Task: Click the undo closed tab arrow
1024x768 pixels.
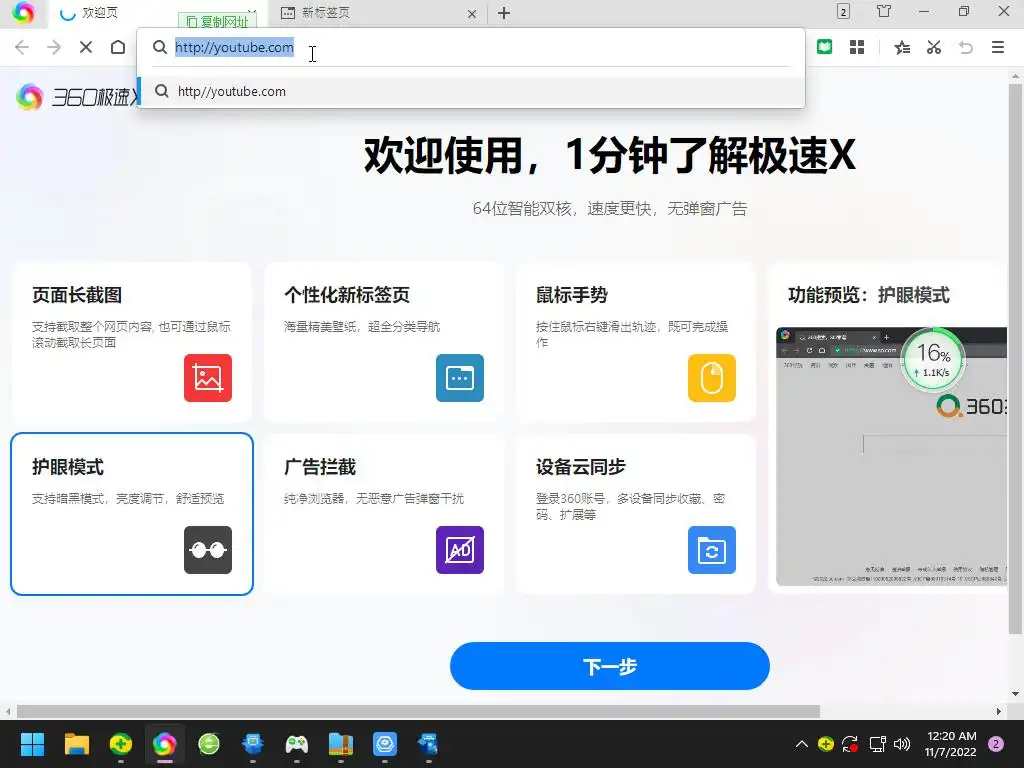Action: click(966, 47)
